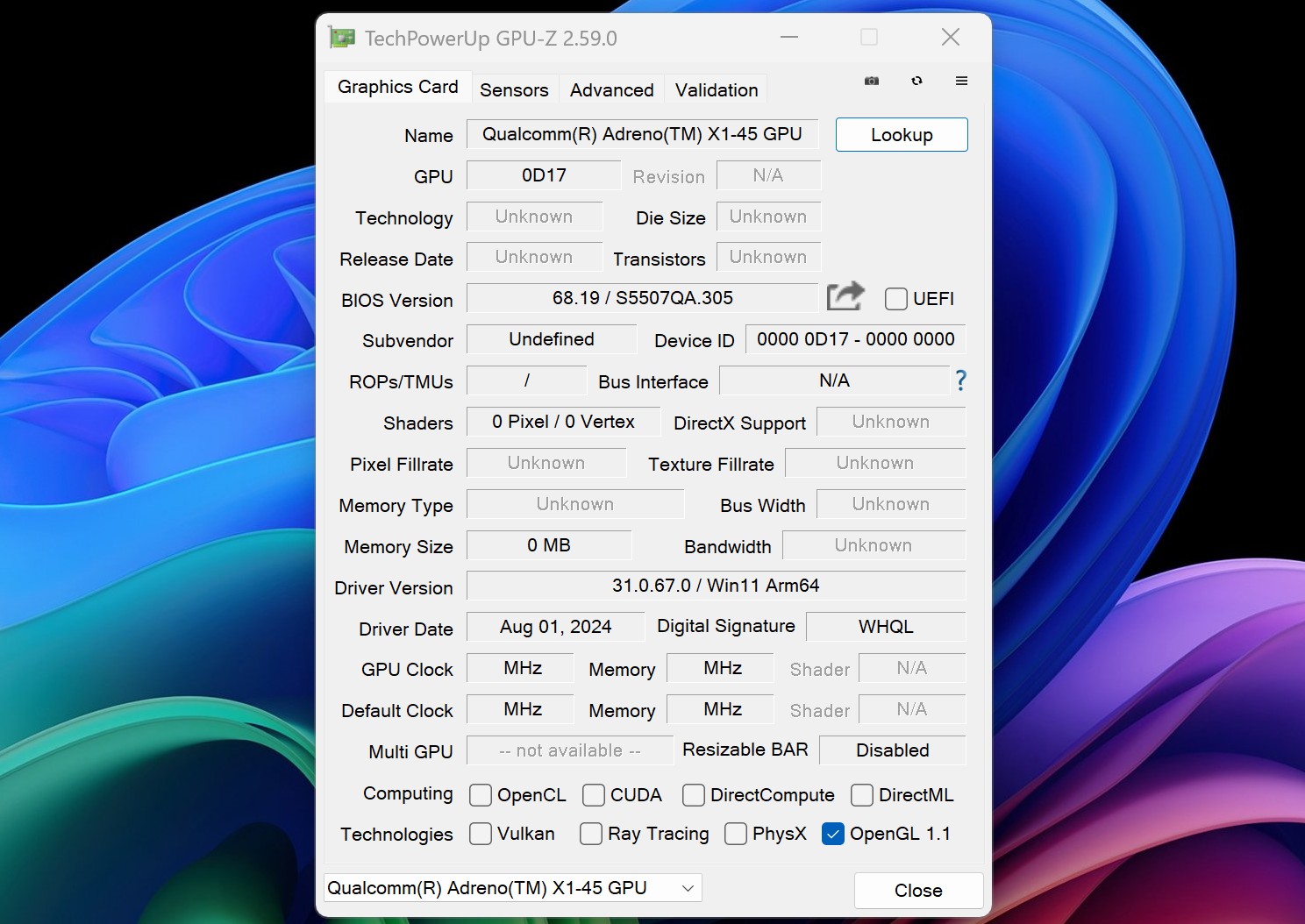This screenshot has width=1305, height=924.
Task: Click the Close button at bottom
Action: click(918, 891)
